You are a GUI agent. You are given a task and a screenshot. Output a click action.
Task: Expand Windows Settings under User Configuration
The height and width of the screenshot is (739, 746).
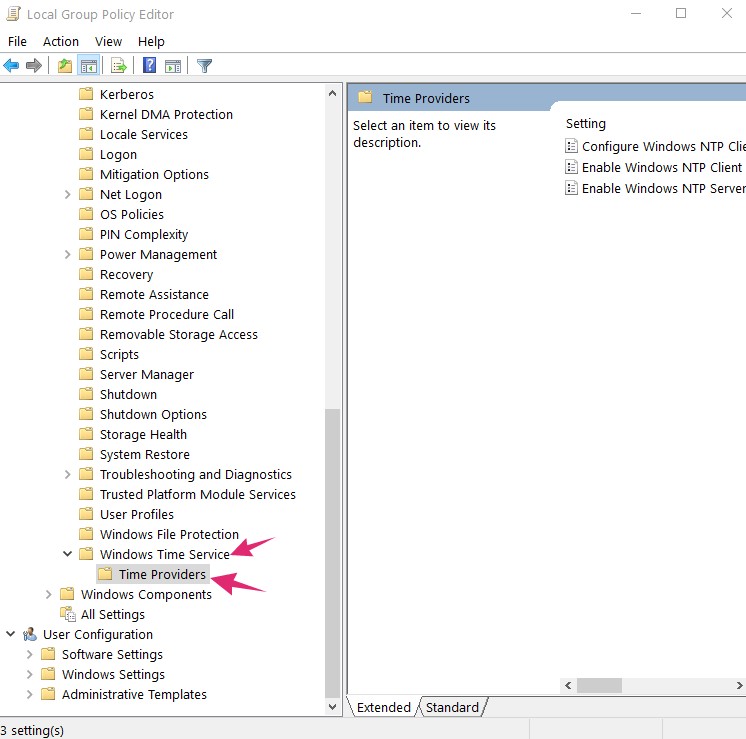[x=29, y=674]
